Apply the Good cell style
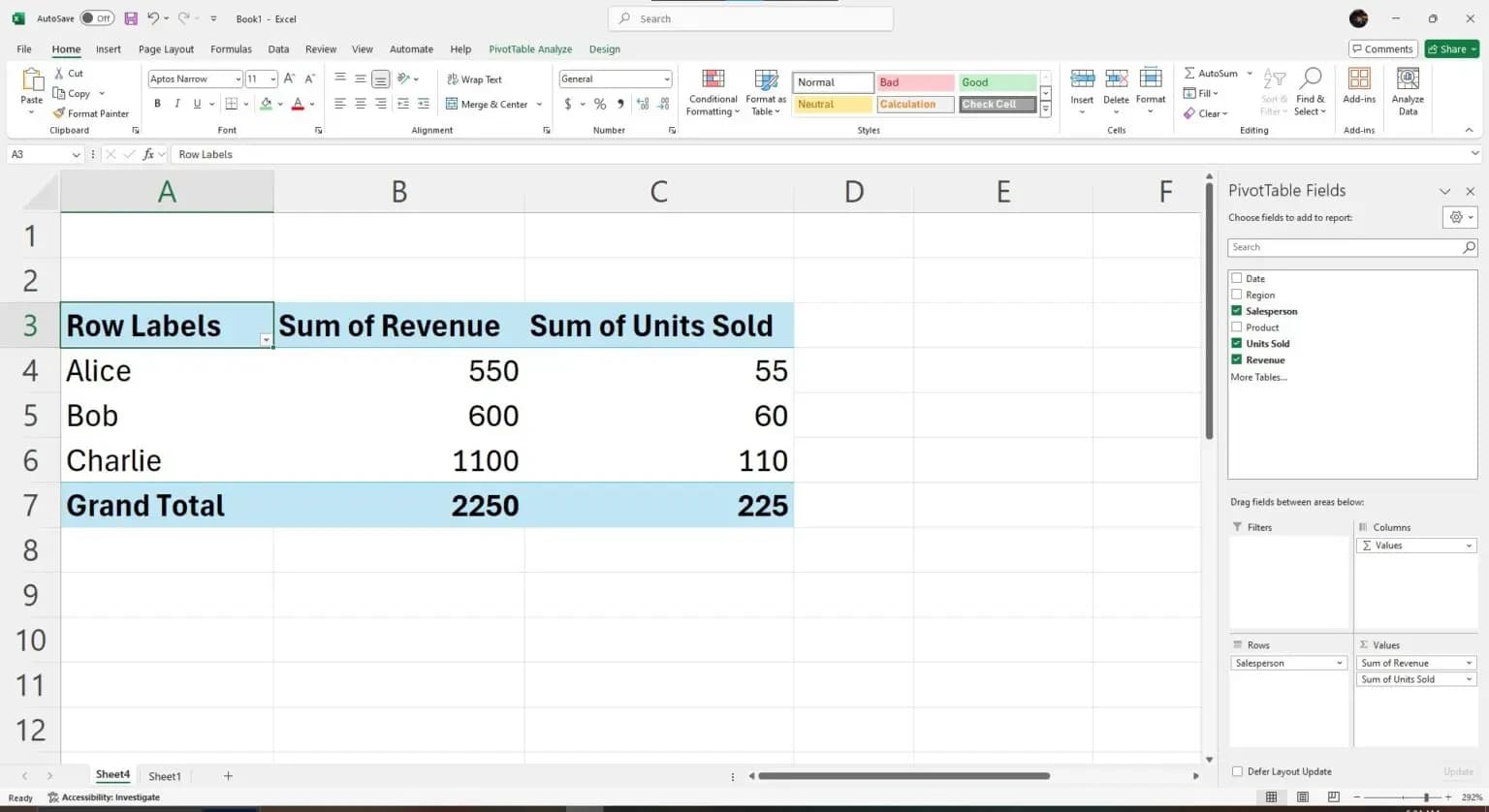1489x812 pixels. 998,82
